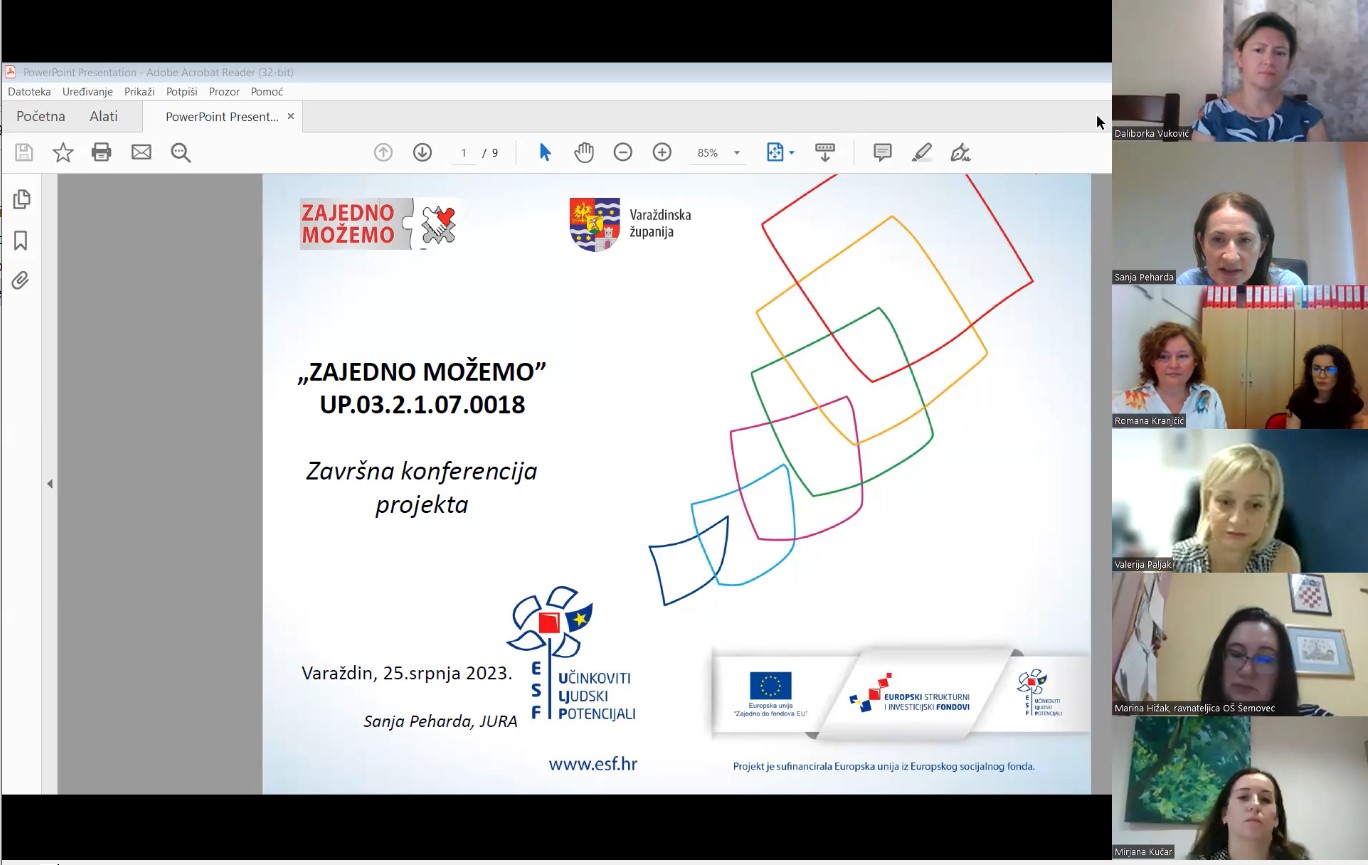Zoom in with the plus circle icon

(662, 153)
